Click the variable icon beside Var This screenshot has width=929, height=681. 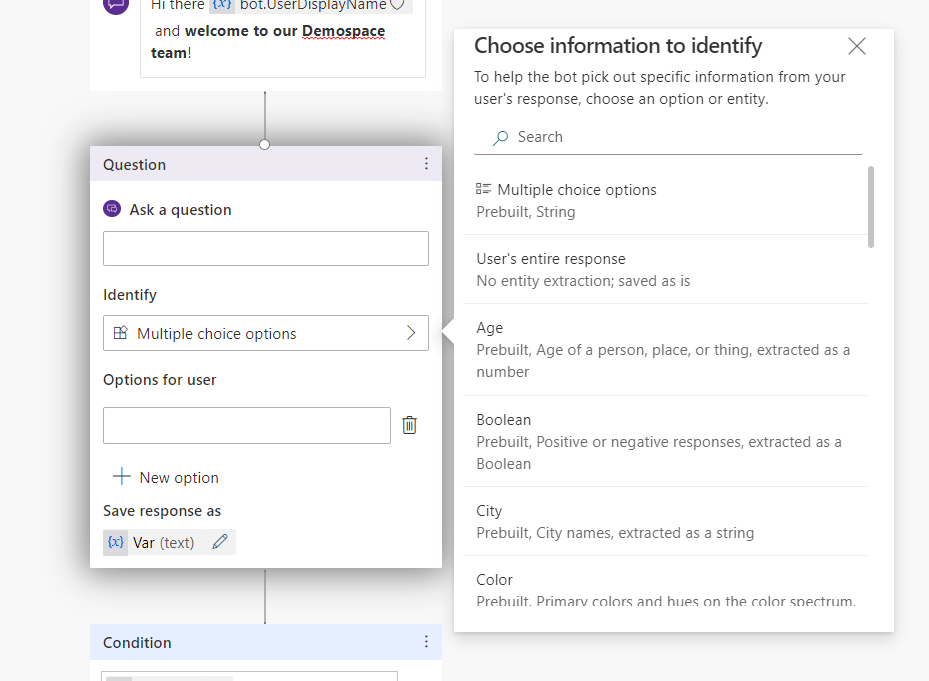pos(116,542)
